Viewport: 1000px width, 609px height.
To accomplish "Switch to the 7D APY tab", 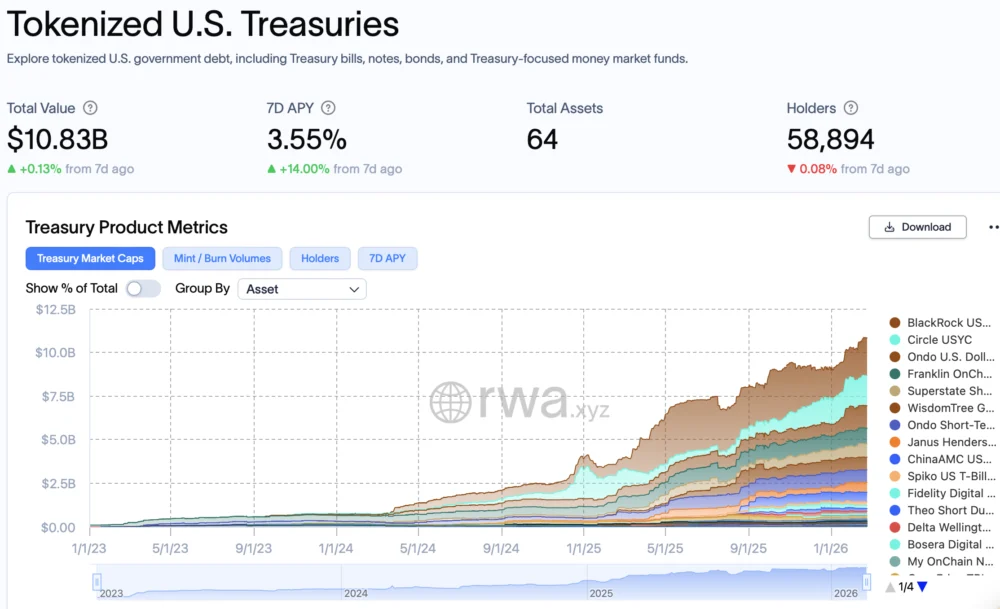I will point(388,258).
